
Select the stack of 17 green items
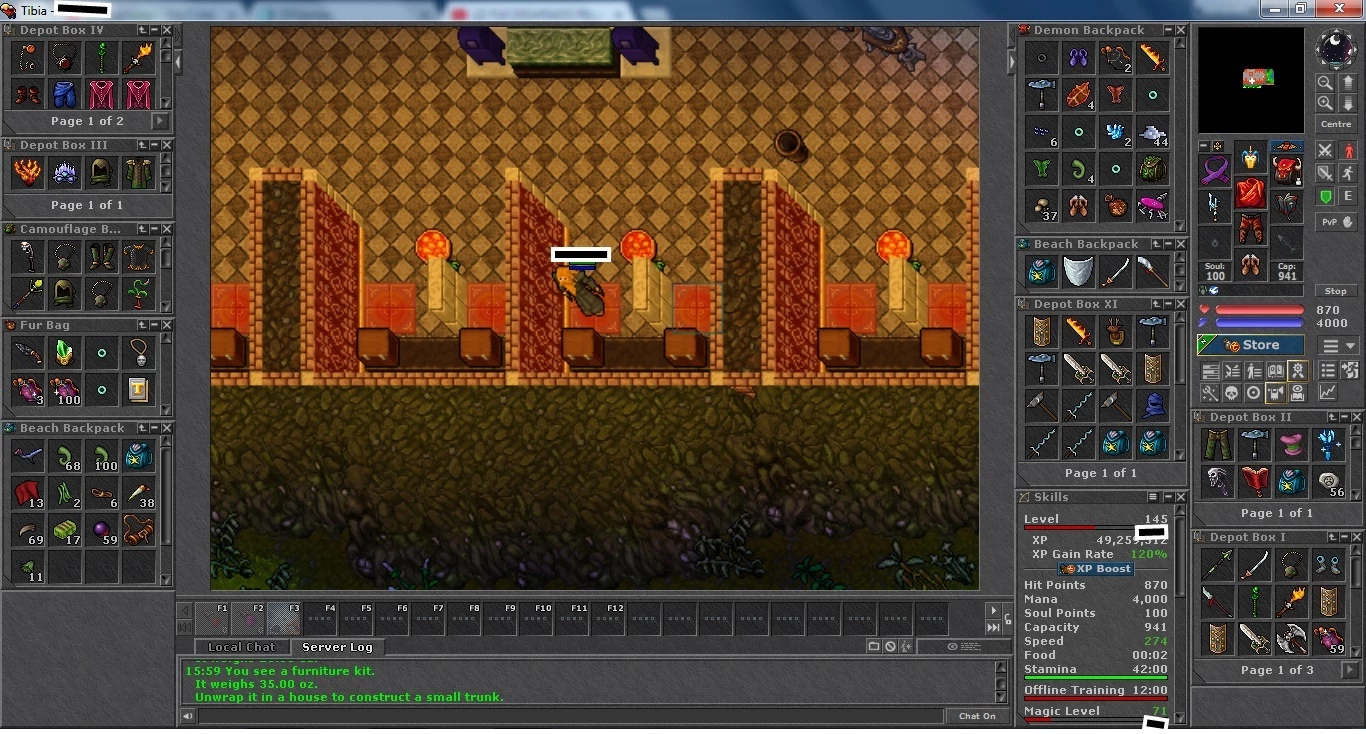coord(64,530)
